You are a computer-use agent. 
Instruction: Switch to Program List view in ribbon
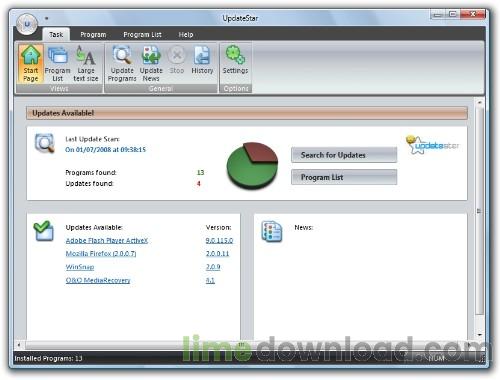coord(57,64)
